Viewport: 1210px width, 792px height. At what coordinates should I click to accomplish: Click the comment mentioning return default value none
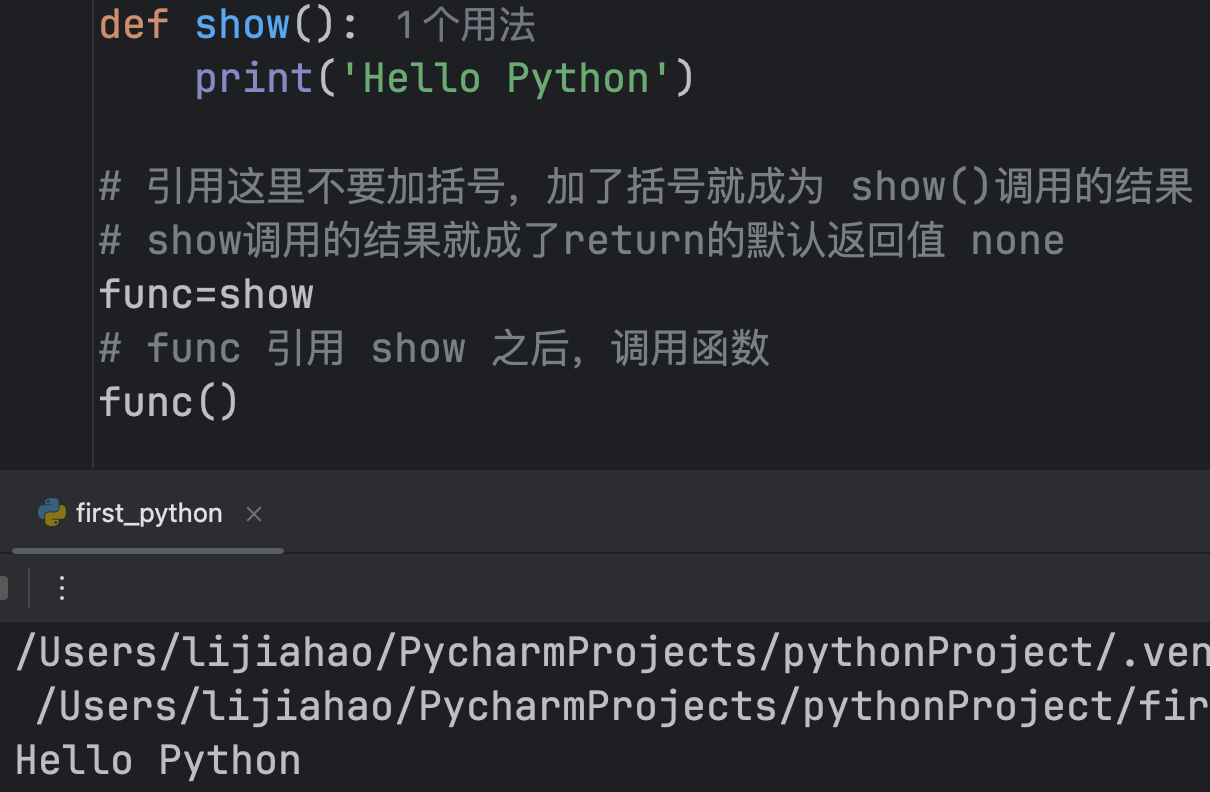pos(582,241)
